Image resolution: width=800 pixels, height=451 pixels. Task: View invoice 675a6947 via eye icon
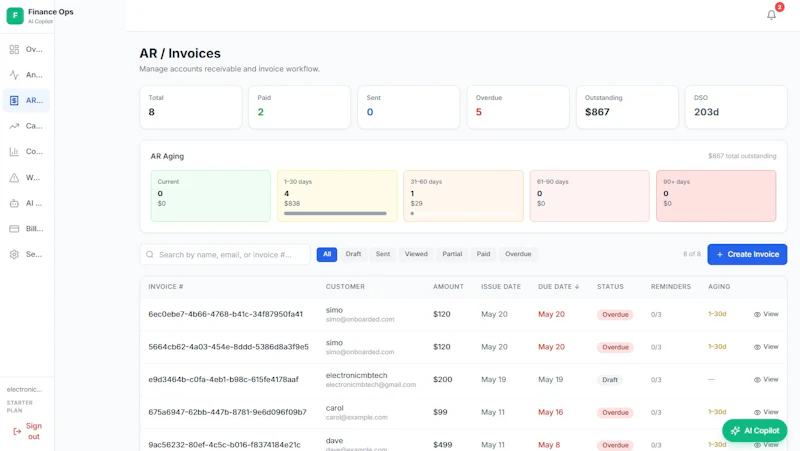click(757, 412)
